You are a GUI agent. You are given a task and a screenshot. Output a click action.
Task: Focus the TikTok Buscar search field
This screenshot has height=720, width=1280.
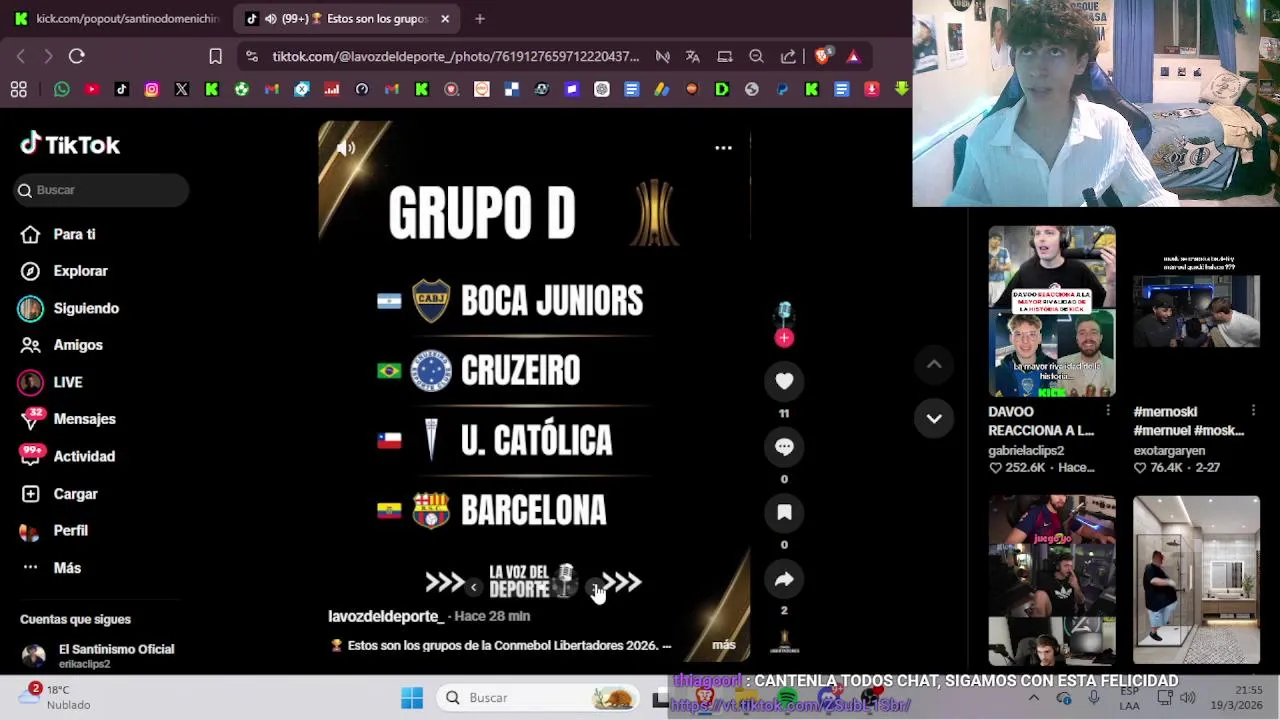tap(102, 190)
